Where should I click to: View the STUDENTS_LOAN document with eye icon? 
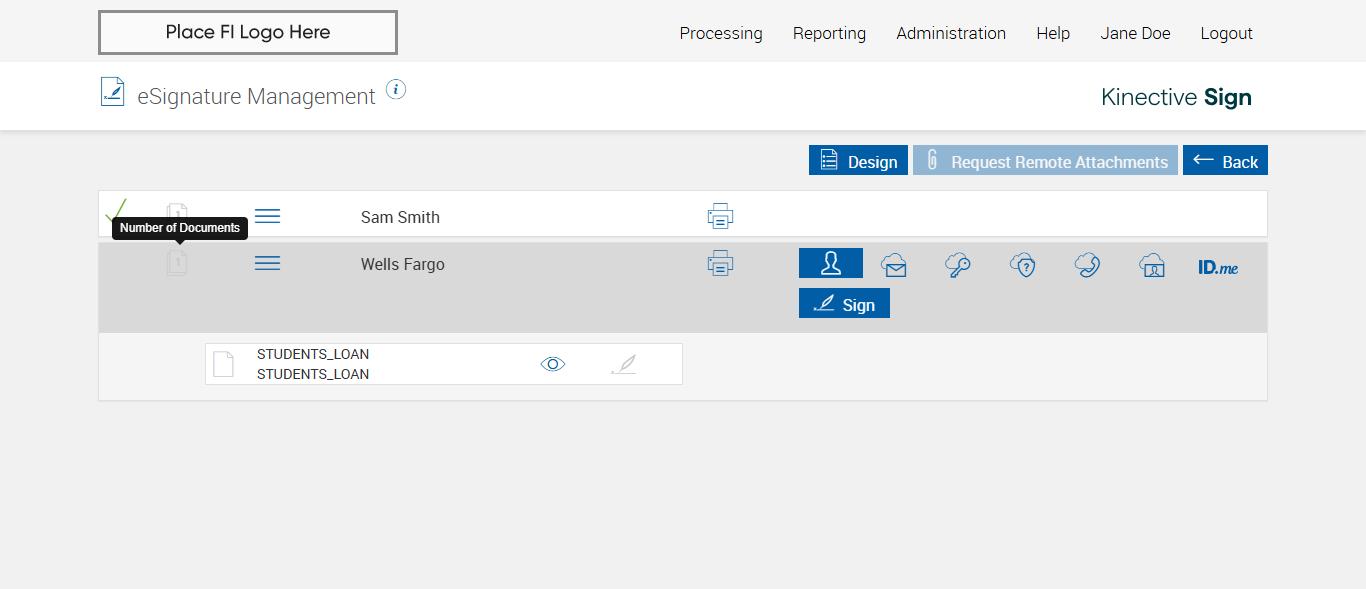pyautogui.click(x=553, y=364)
